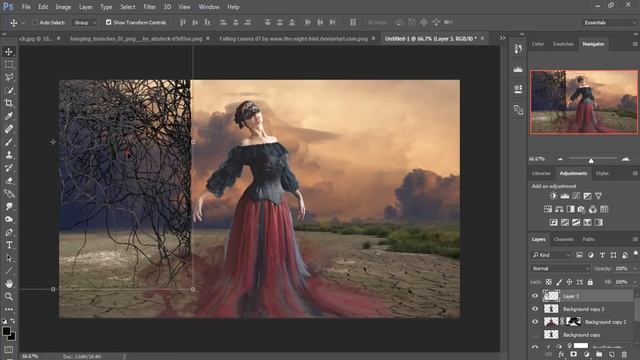Hide the Background copy 3 layer
This screenshot has height=360, width=640.
point(535,309)
